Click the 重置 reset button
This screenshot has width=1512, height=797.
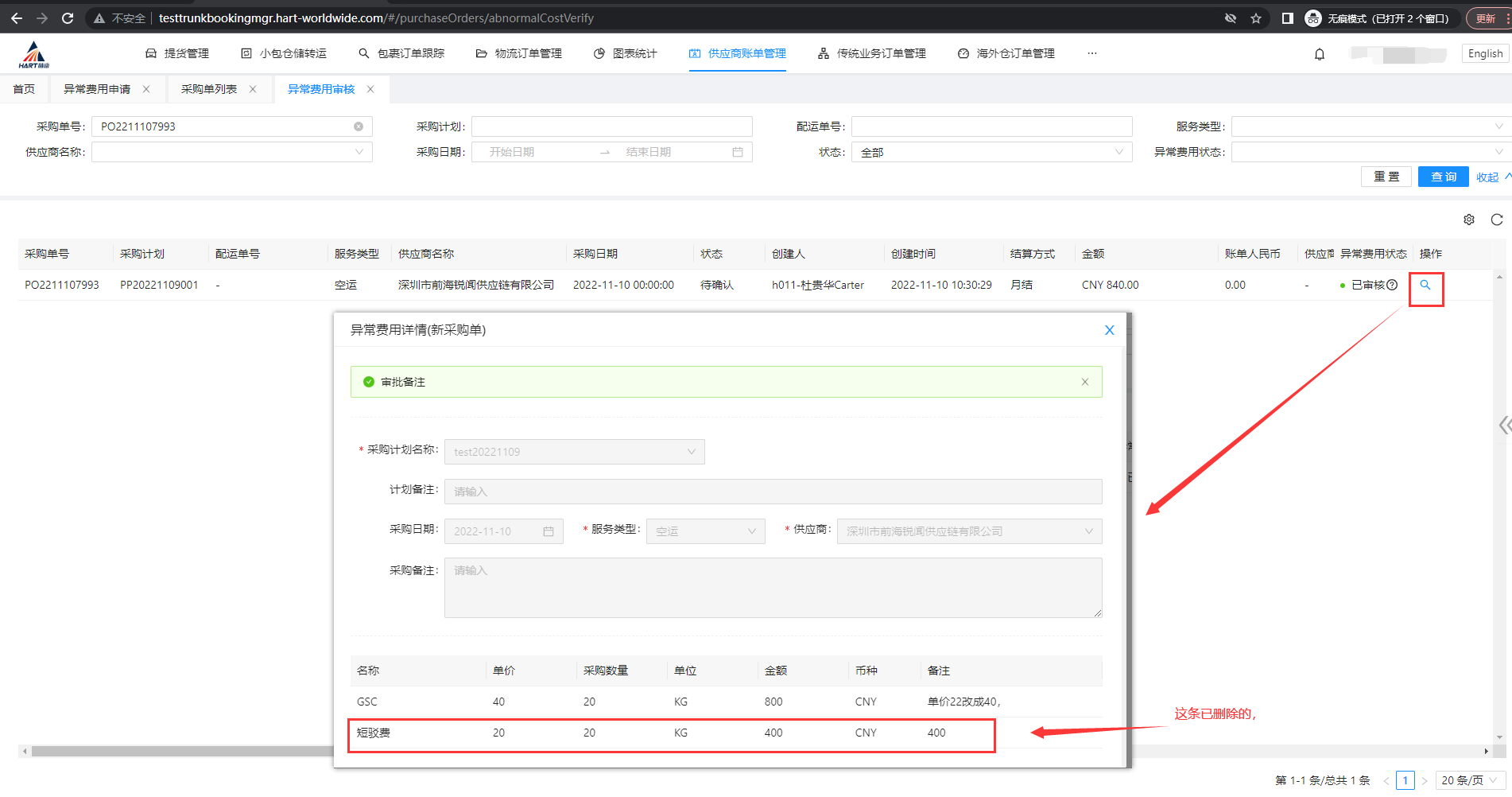click(1386, 177)
